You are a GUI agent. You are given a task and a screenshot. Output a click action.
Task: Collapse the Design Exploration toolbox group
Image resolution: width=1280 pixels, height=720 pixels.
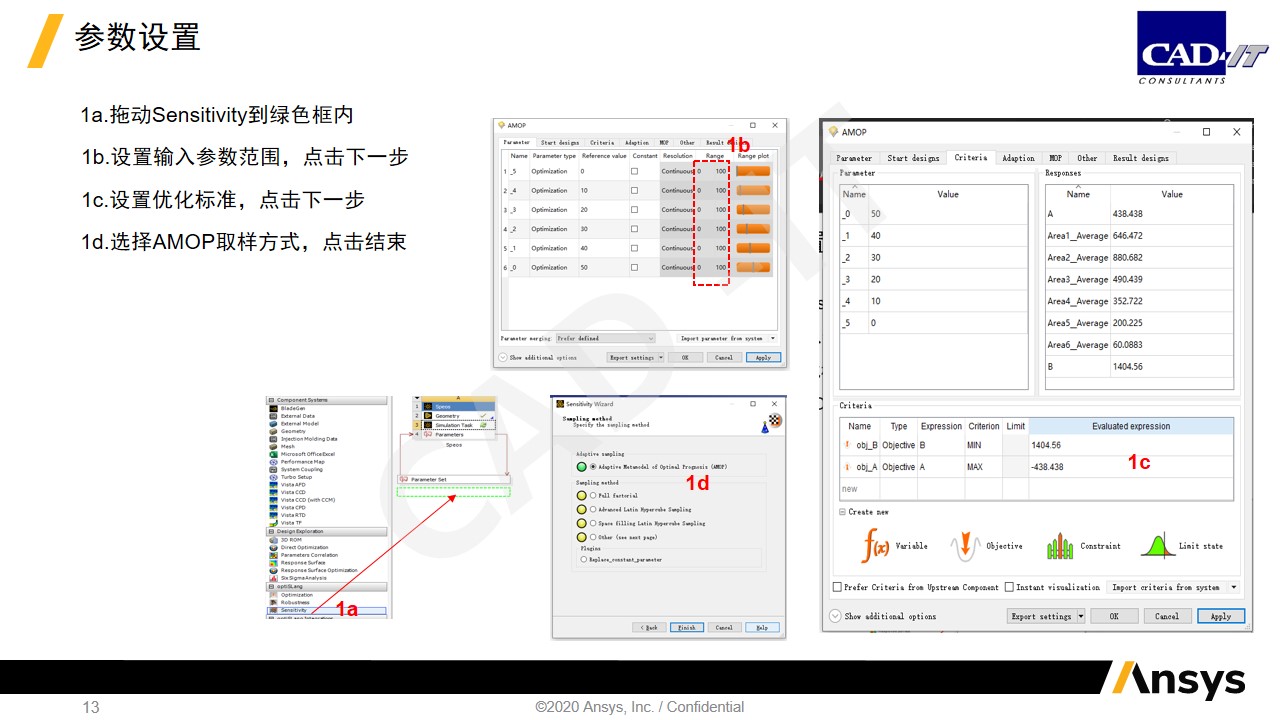click(x=271, y=531)
